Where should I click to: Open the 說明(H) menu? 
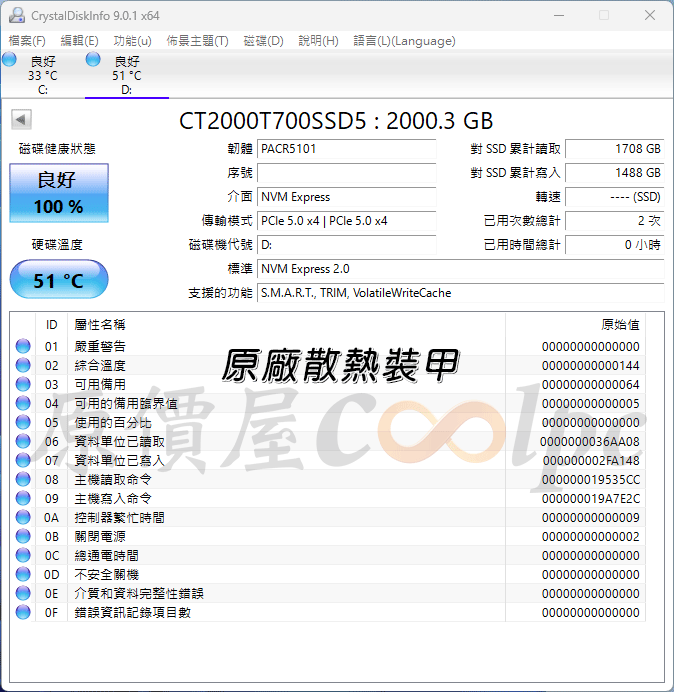[x=318, y=41]
